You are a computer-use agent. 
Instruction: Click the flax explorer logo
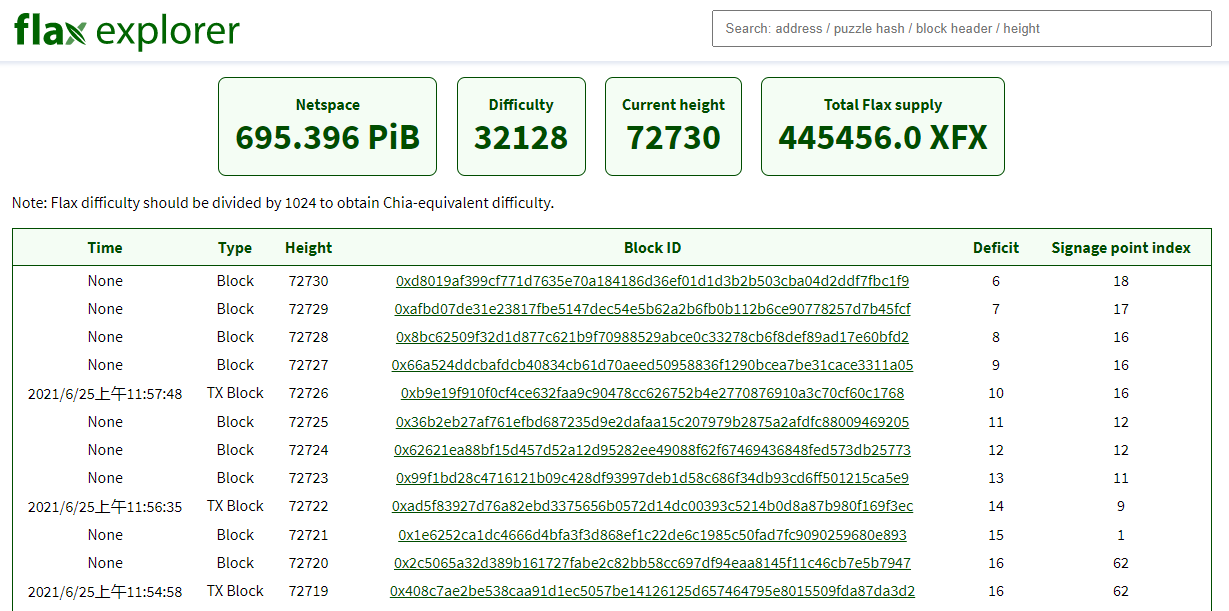point(127,32)
